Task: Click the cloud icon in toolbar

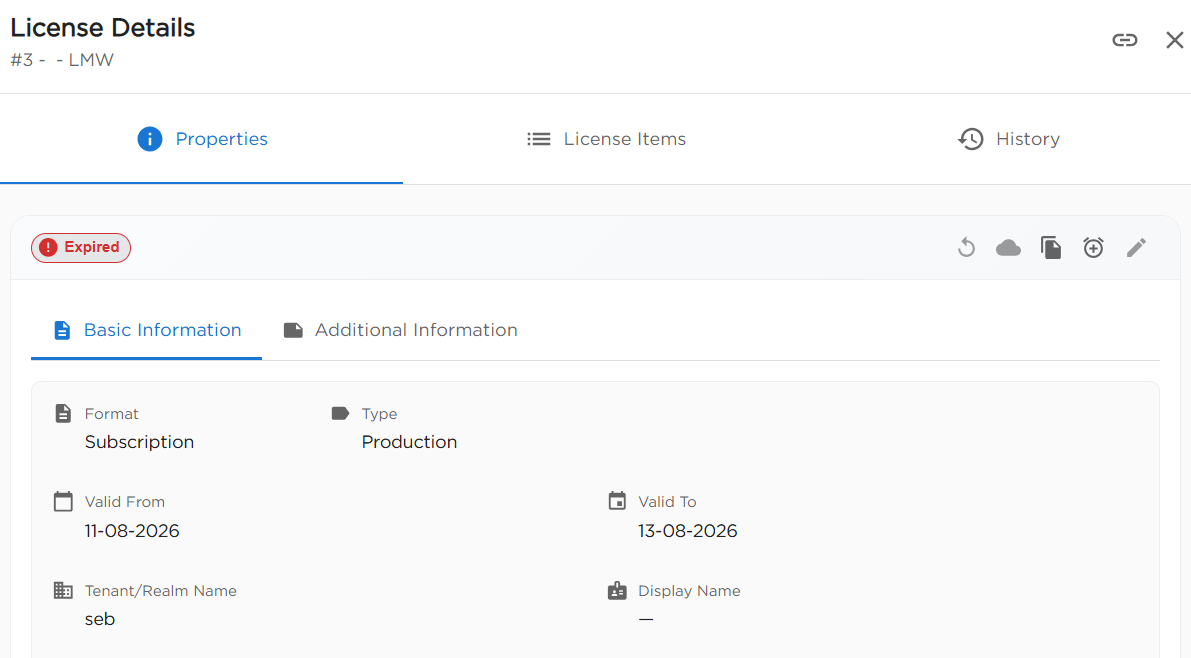Action: tap(1008, 248)
